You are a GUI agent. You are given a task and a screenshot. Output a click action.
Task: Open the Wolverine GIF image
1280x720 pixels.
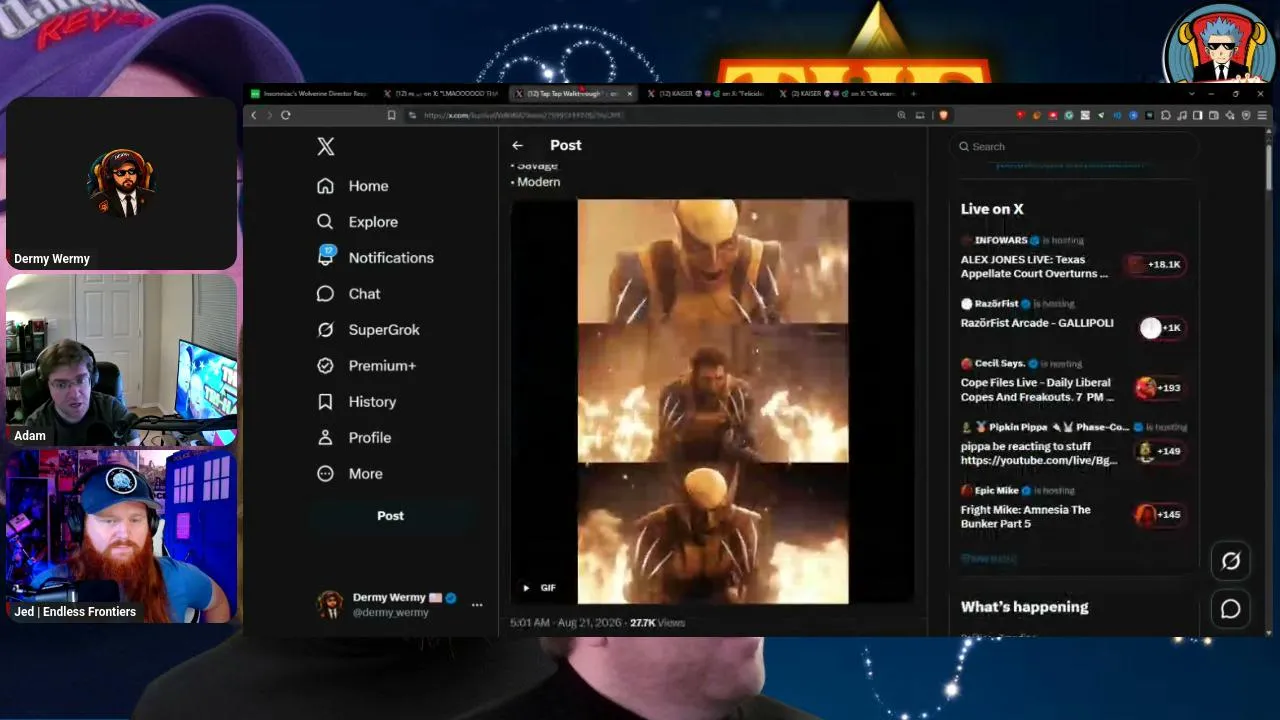712,402
